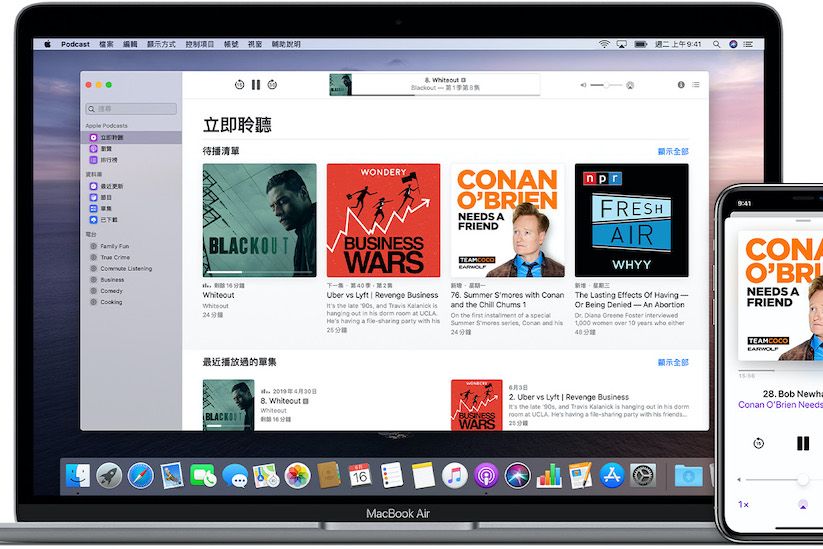Open the episode info icon in toolbar

point(681,85)
